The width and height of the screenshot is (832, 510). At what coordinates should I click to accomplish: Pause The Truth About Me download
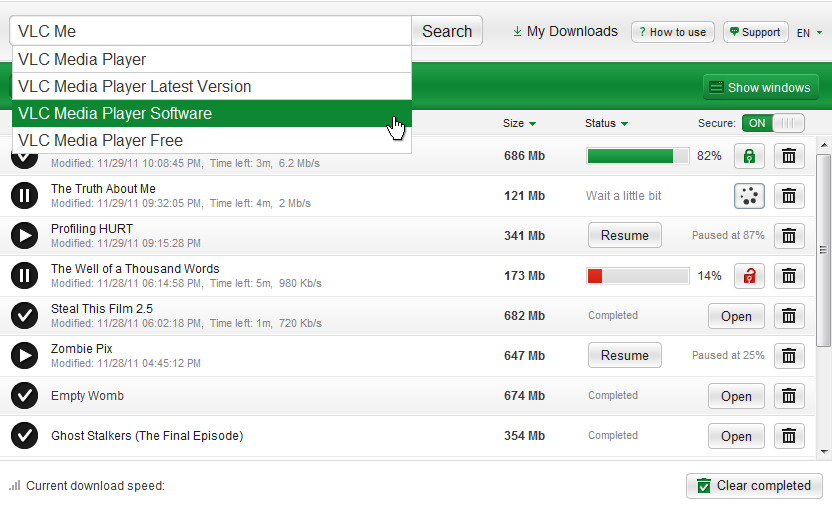pyautogui.click(x=24, y=196)
